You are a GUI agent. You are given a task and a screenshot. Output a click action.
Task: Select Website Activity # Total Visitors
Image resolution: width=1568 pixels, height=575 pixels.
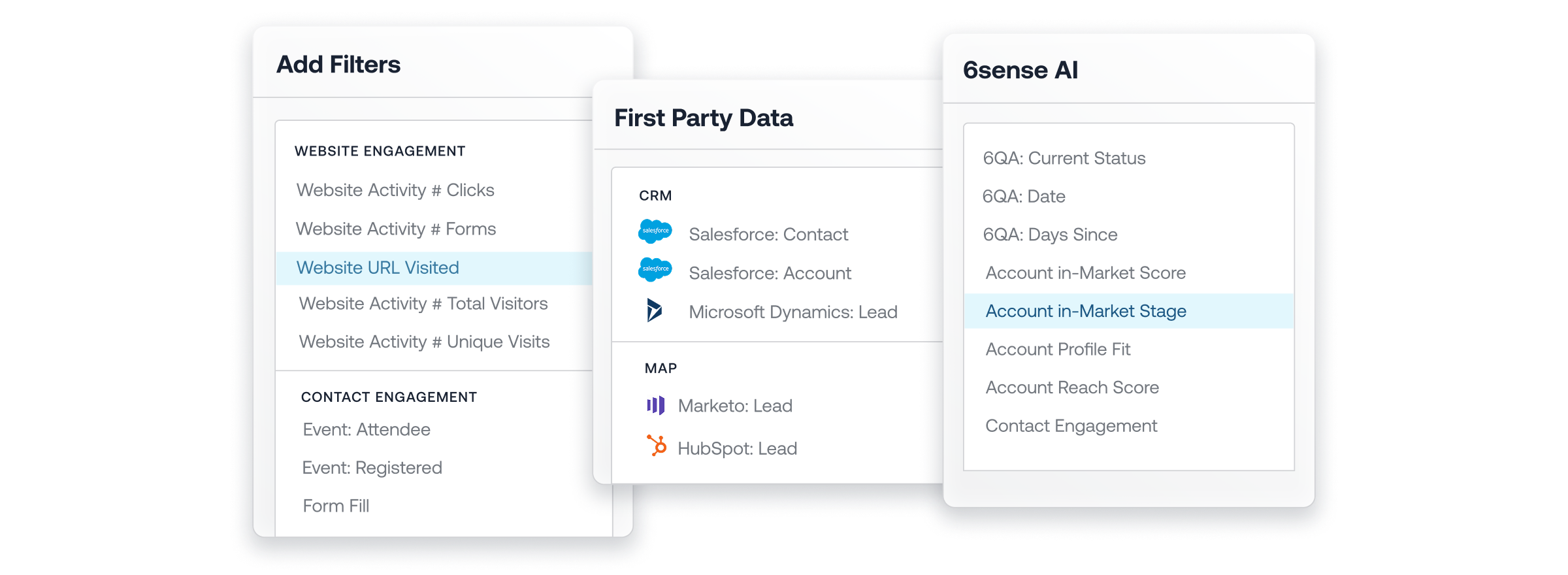click(423, 304)
